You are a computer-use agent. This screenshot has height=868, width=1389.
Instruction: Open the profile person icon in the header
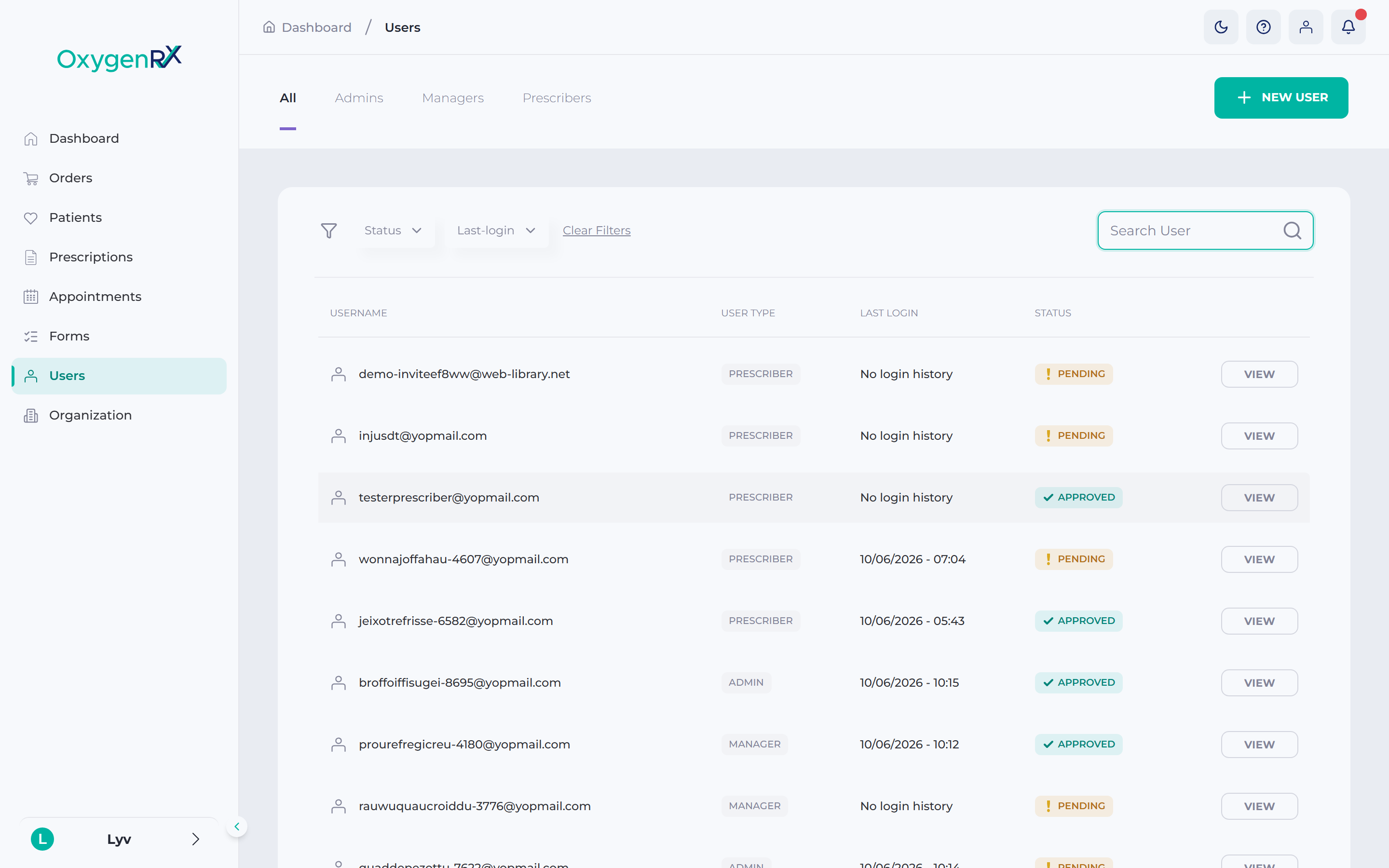(x=1306, y=27)
